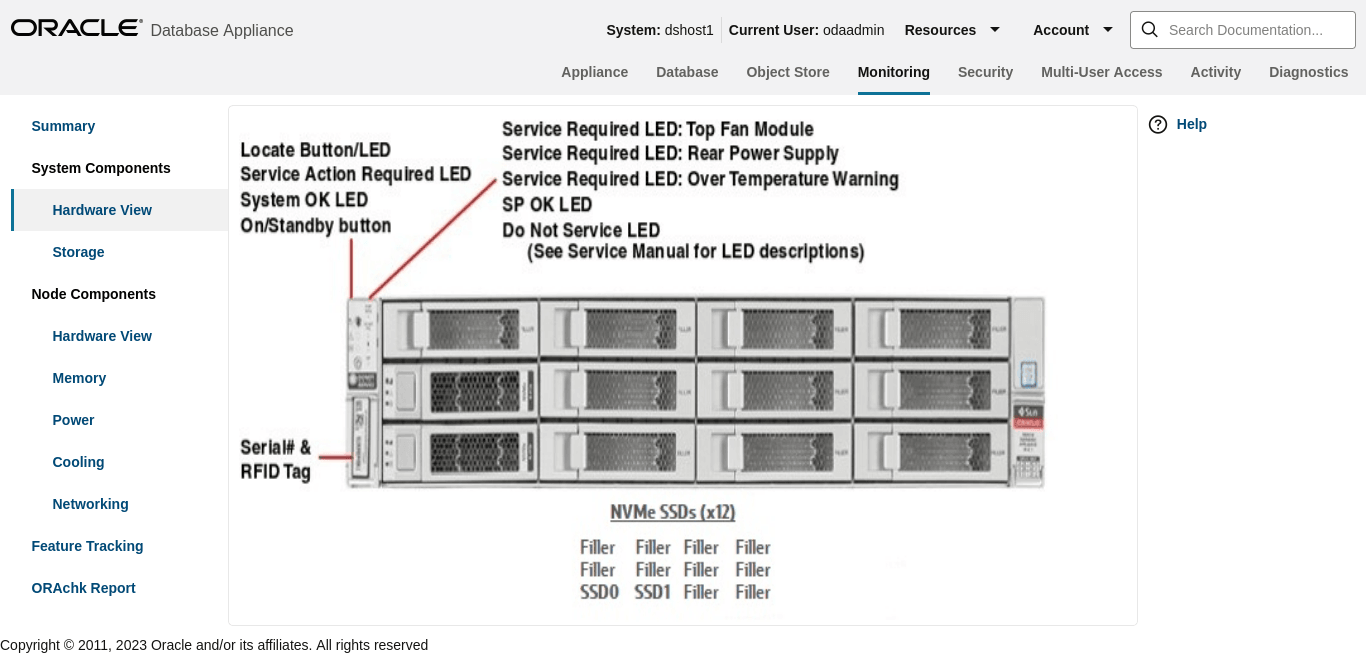Click the search magnifier icon
Viewport: 1366px width, 654px height.
coord(1149,30)
